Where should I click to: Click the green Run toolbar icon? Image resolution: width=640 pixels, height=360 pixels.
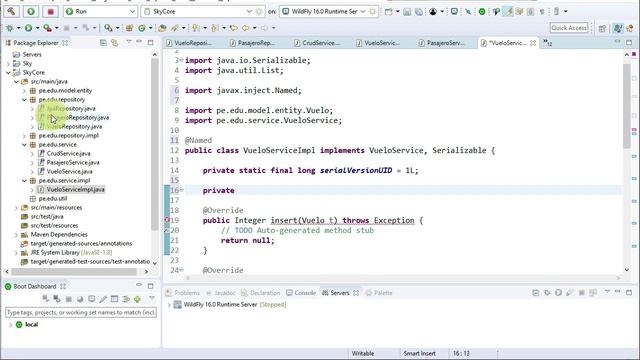(x=28, y=28)
